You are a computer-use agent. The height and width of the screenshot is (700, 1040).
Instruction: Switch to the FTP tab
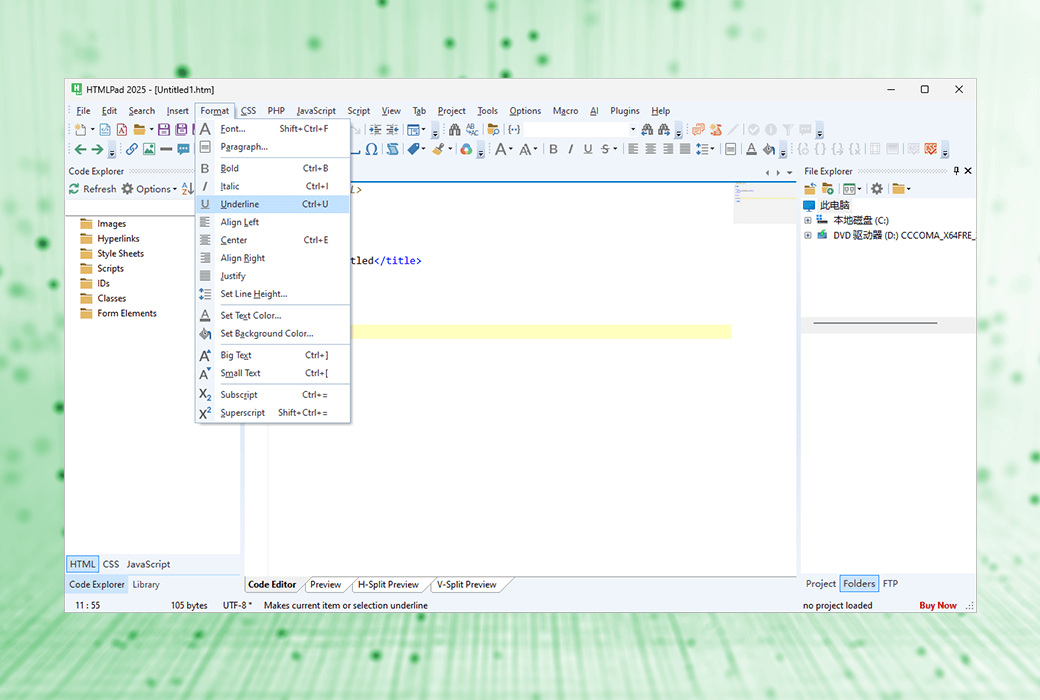[x=890, y=584]
